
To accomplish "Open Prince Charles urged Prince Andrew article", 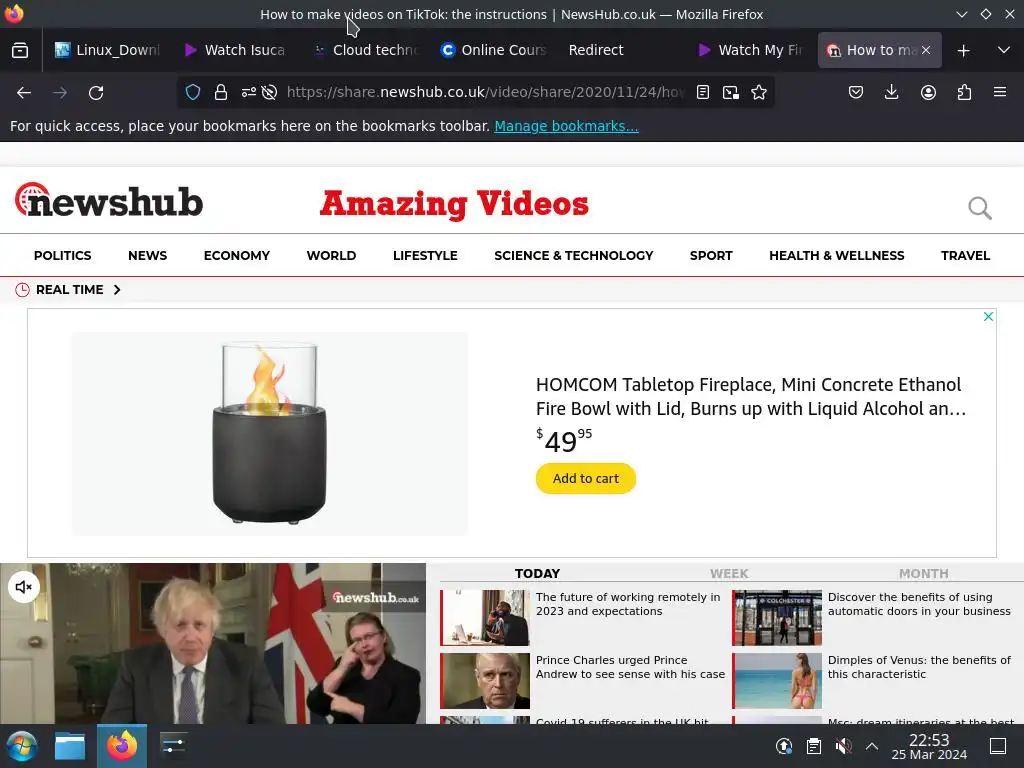I will click(630, 667).
